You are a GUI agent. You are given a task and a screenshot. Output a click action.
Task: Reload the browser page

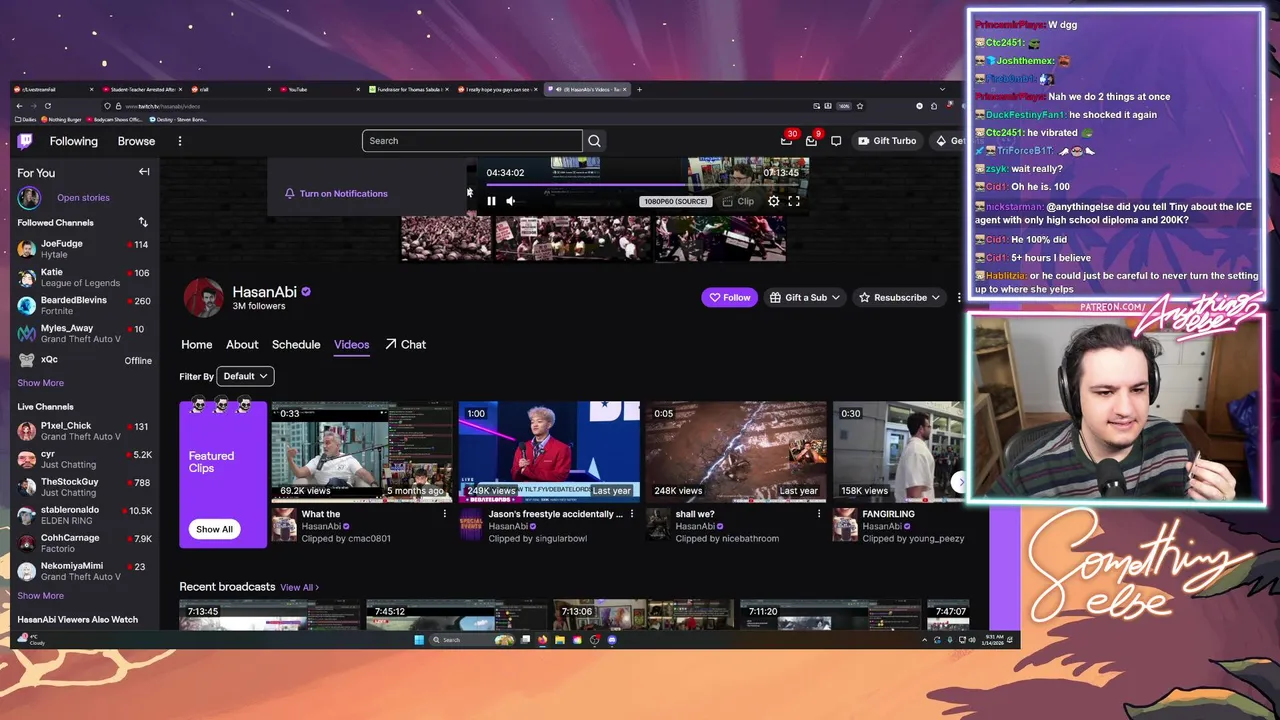pos(50,106)
